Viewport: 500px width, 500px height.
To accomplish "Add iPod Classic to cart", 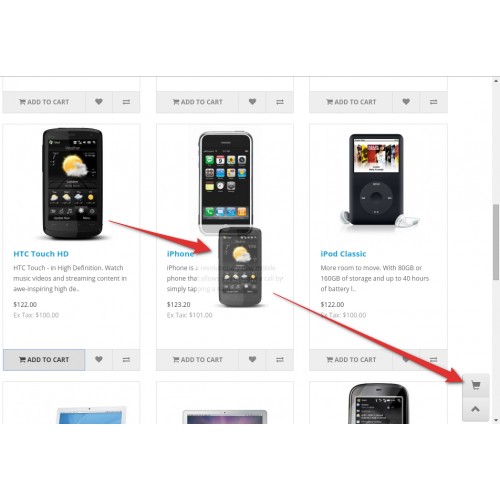I will [351, 360].
